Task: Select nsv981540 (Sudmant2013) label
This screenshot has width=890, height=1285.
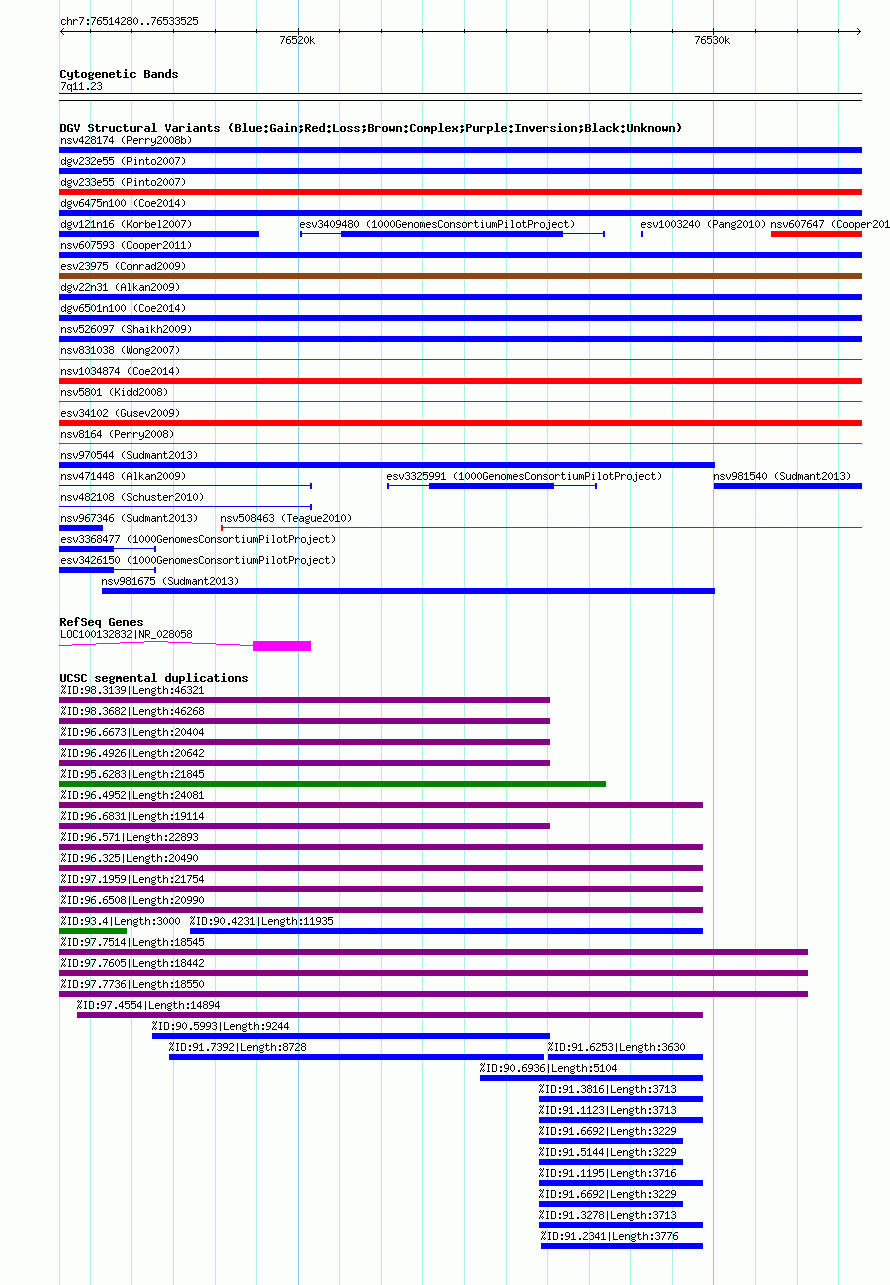Action: click(x=782, y=476)
